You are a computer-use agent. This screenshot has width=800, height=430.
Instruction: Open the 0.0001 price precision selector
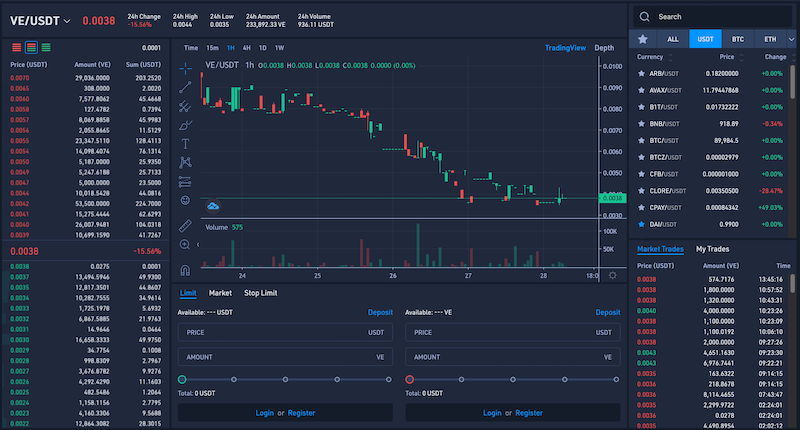point(151,48)
